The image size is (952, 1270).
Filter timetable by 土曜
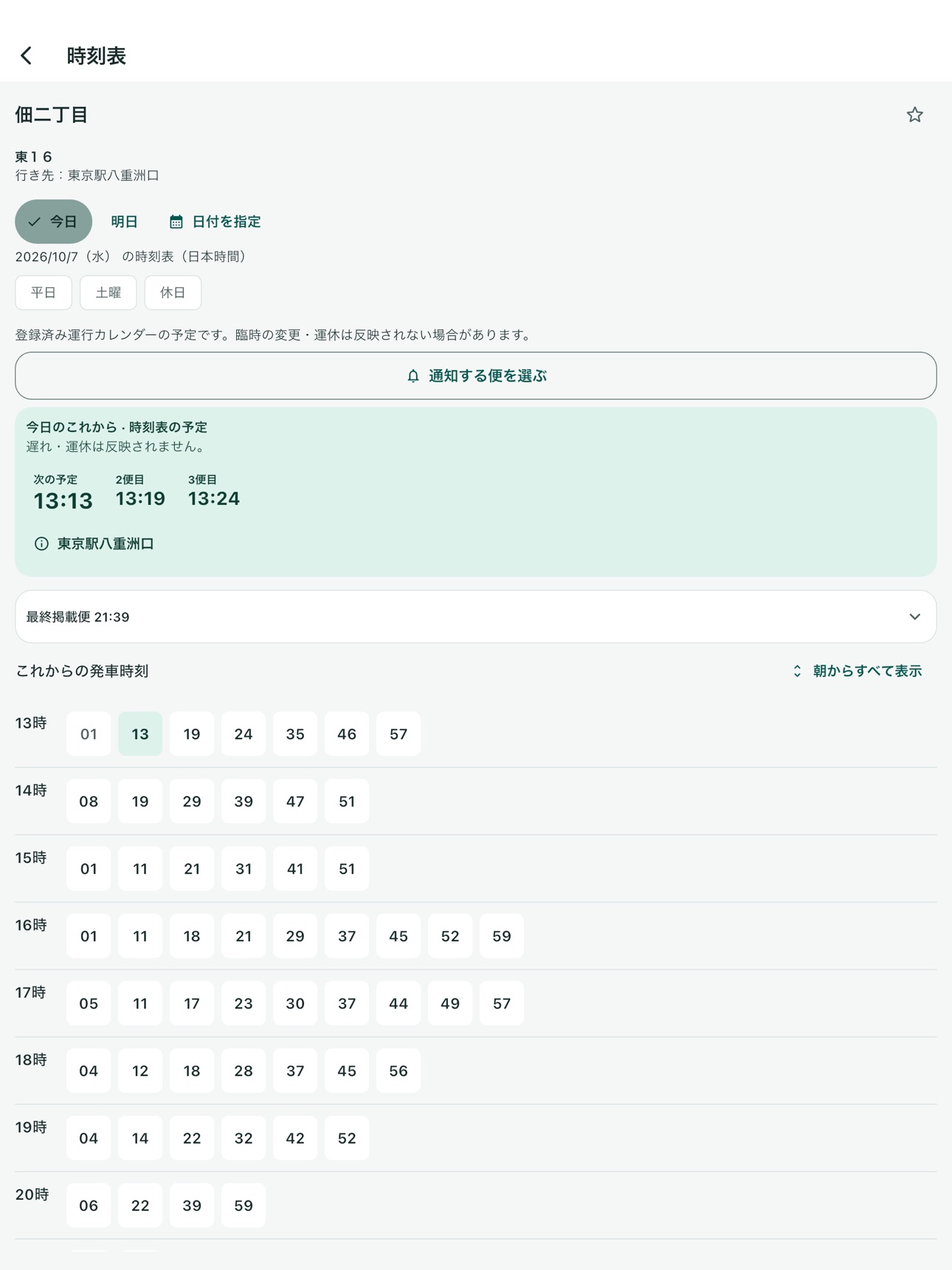pyautogui.click(x=108, y=292)
